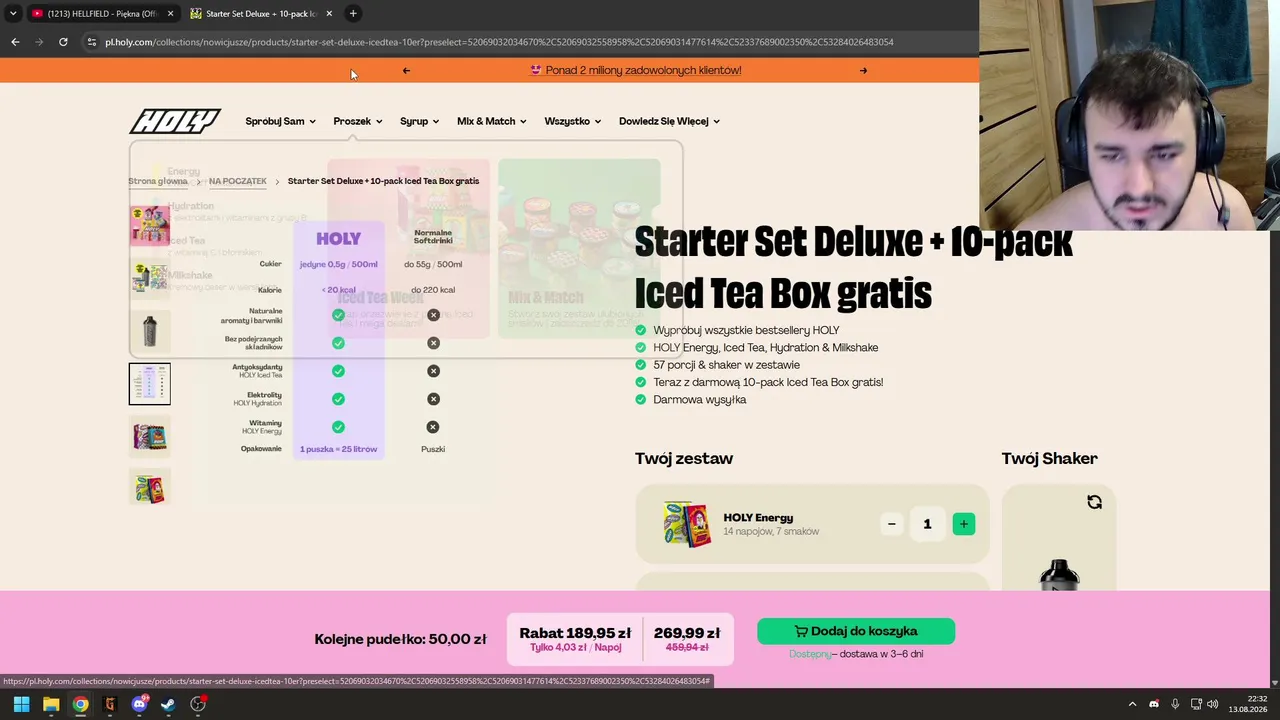The height and width of the screenshot is (720, 1280).
Task: Close the HELLFIELD YouTube tab
Action: 170,13
